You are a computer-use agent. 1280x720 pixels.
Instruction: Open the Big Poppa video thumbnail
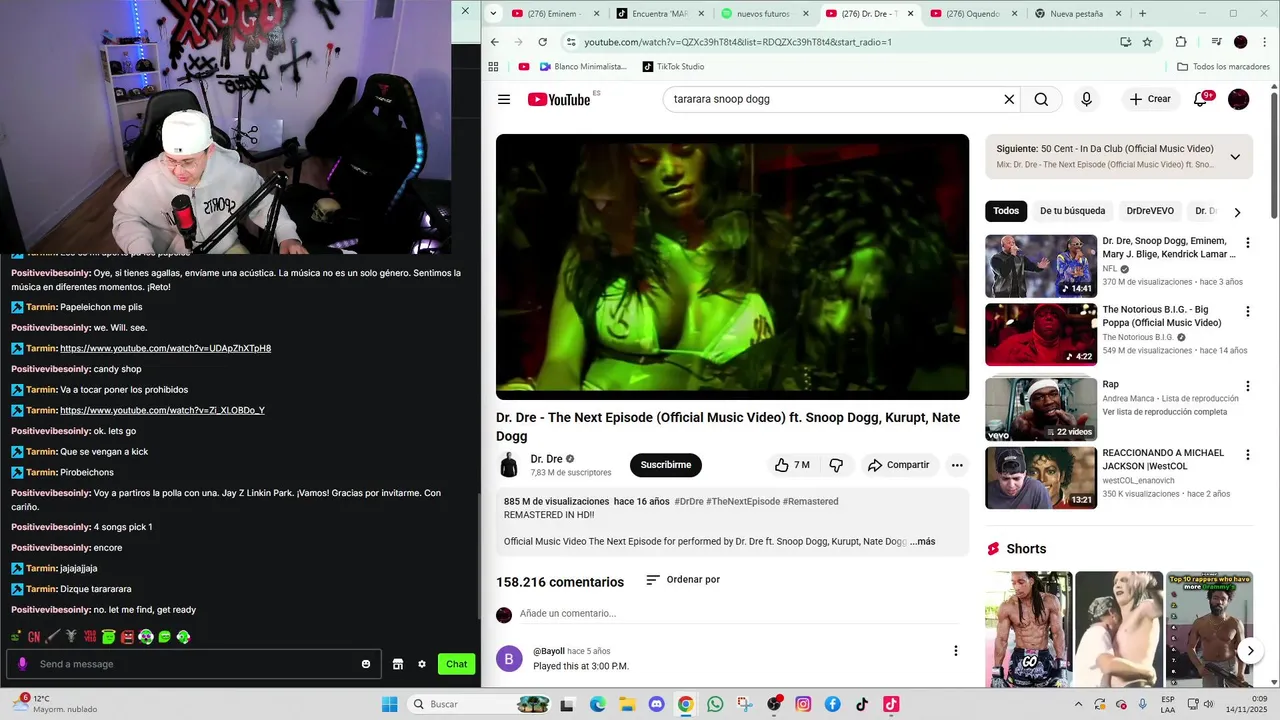click(1041, 335)
